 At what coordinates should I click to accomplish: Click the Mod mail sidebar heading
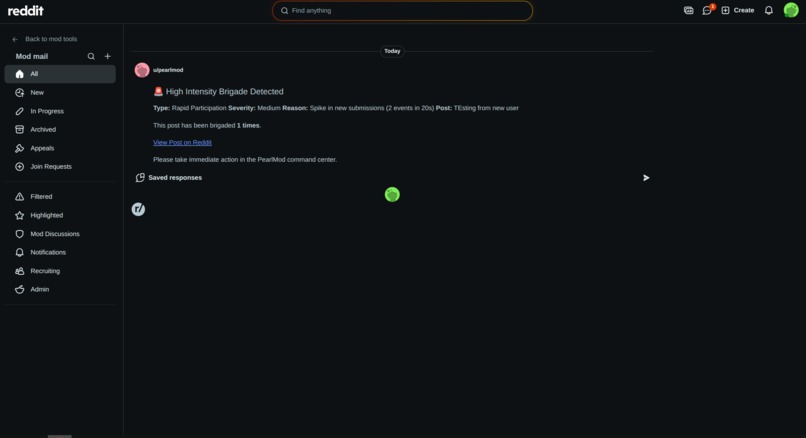point(32,57)
